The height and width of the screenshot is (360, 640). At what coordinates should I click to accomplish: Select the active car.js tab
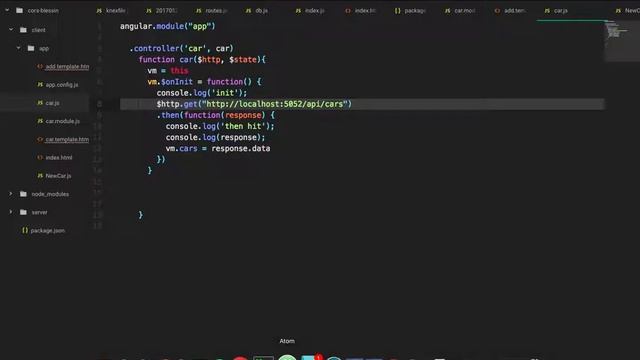[x=556, y=11]
